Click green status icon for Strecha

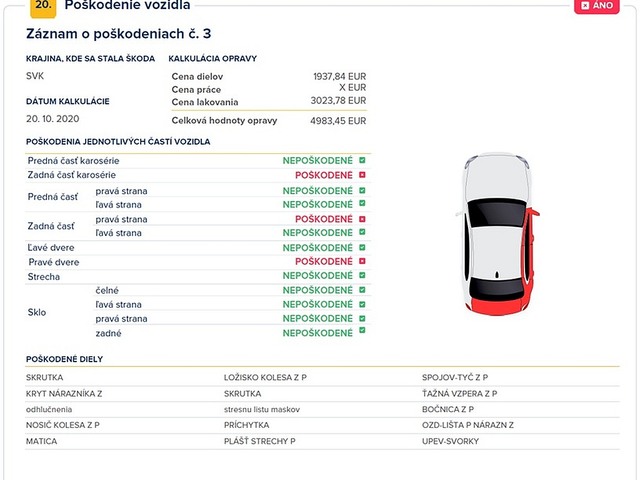pyautogui.click(x=362, y=276)
